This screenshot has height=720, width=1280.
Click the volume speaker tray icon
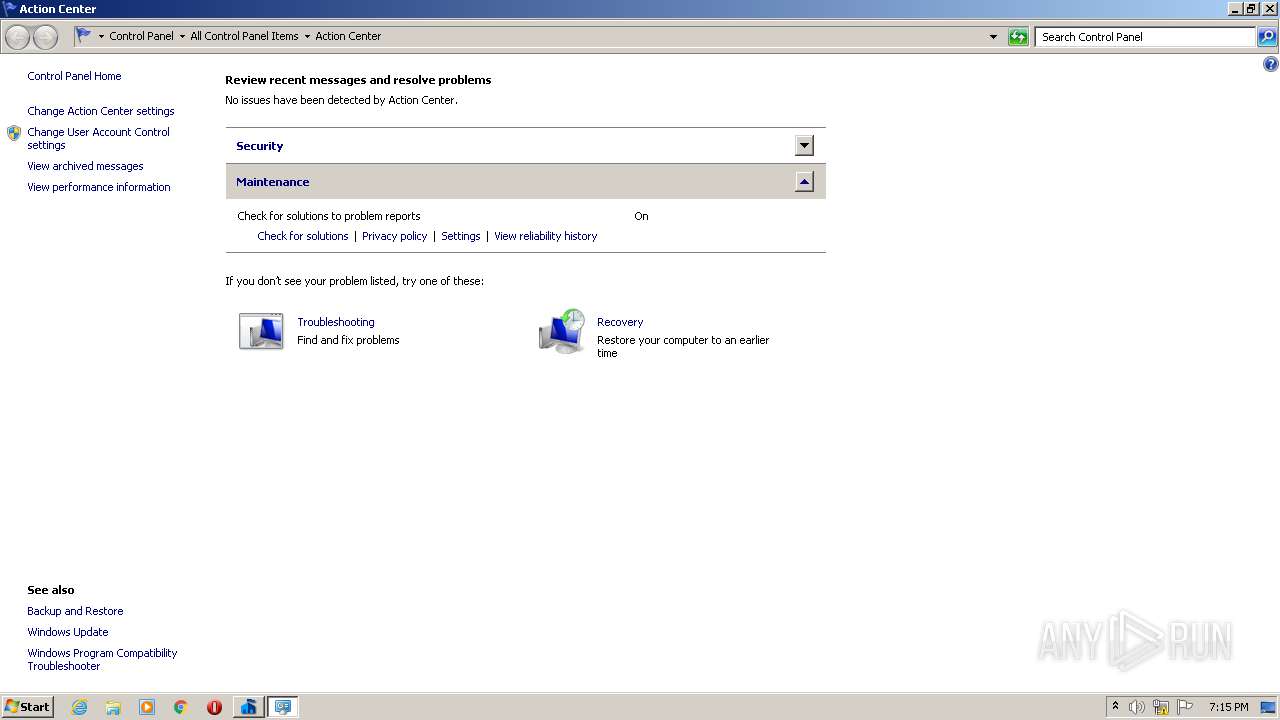[x=1136, y=707]
